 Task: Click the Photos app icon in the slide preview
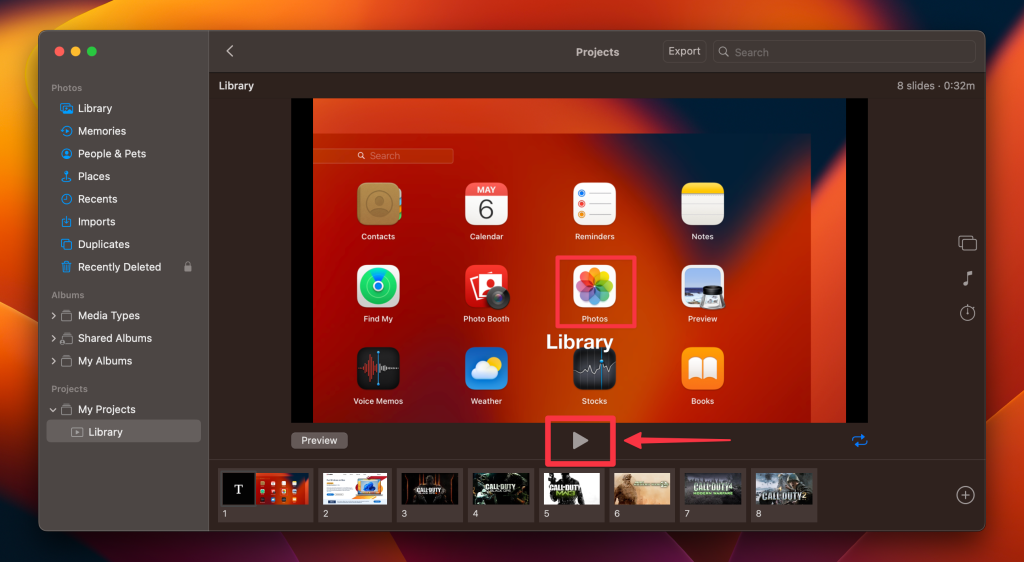point(594,287)
